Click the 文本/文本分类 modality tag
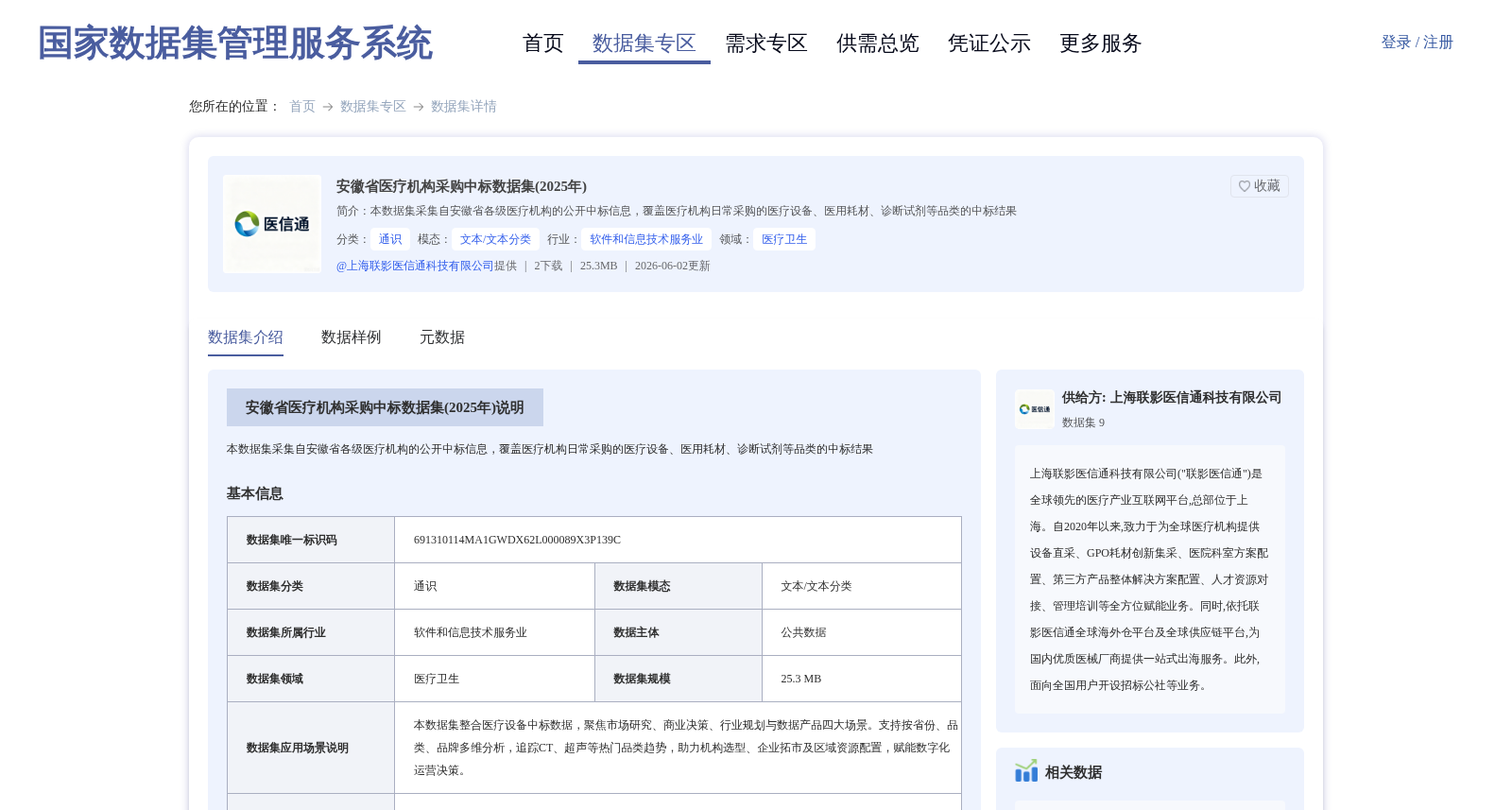 coord(495,239)
